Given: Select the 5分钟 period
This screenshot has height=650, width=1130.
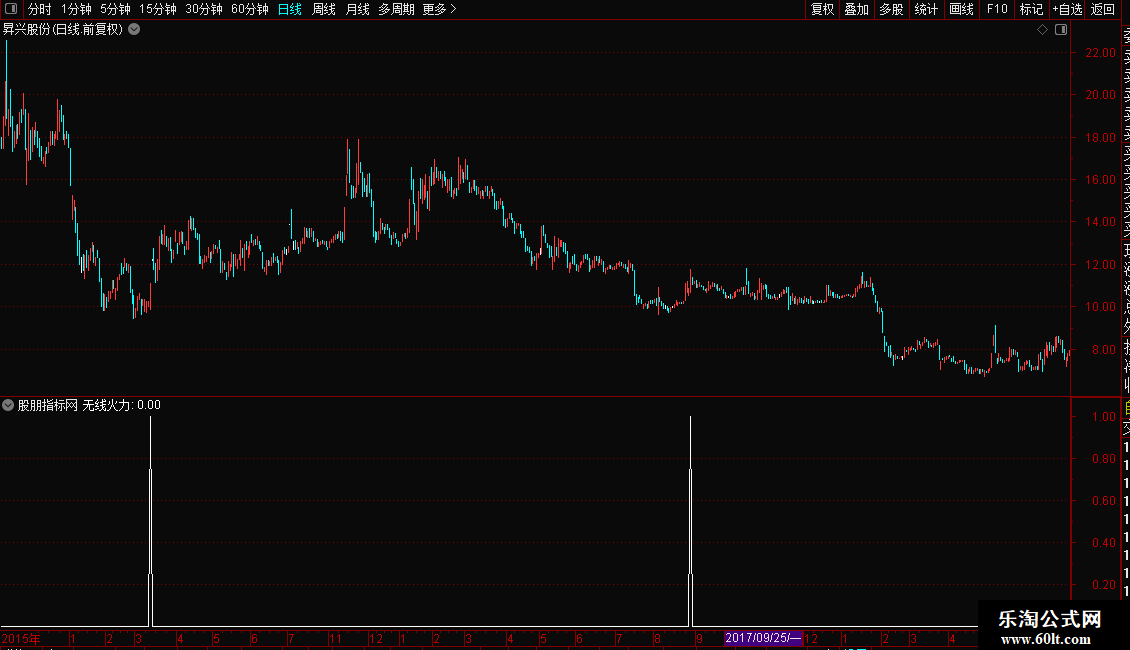Looking at the screenshot, I should click(115, 9).
